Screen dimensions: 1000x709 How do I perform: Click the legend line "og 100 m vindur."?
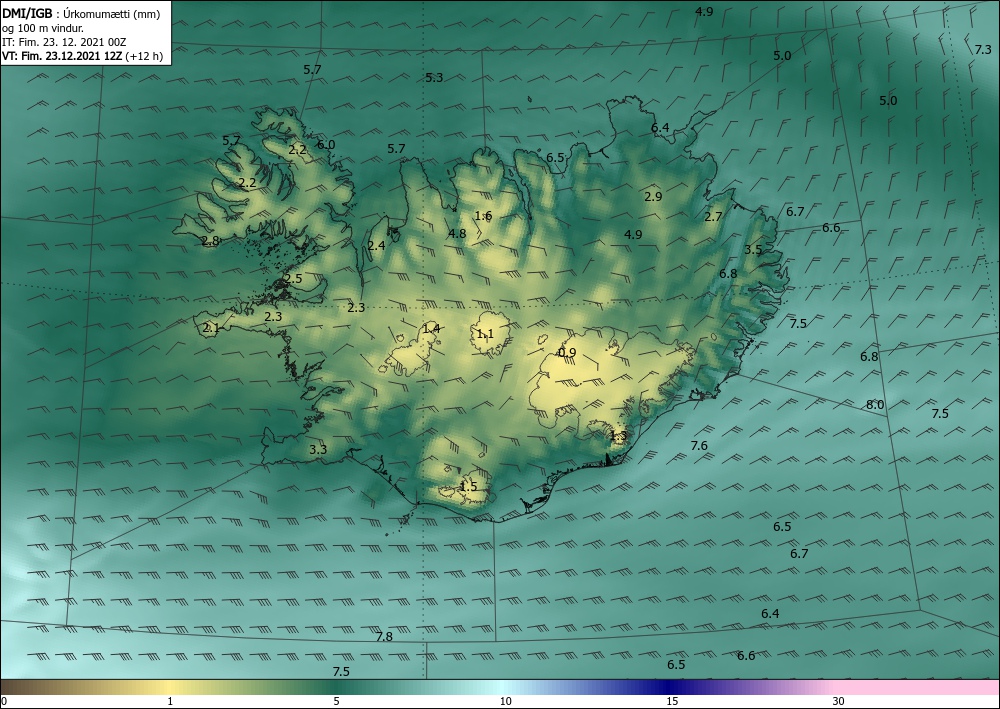(43, 28)
